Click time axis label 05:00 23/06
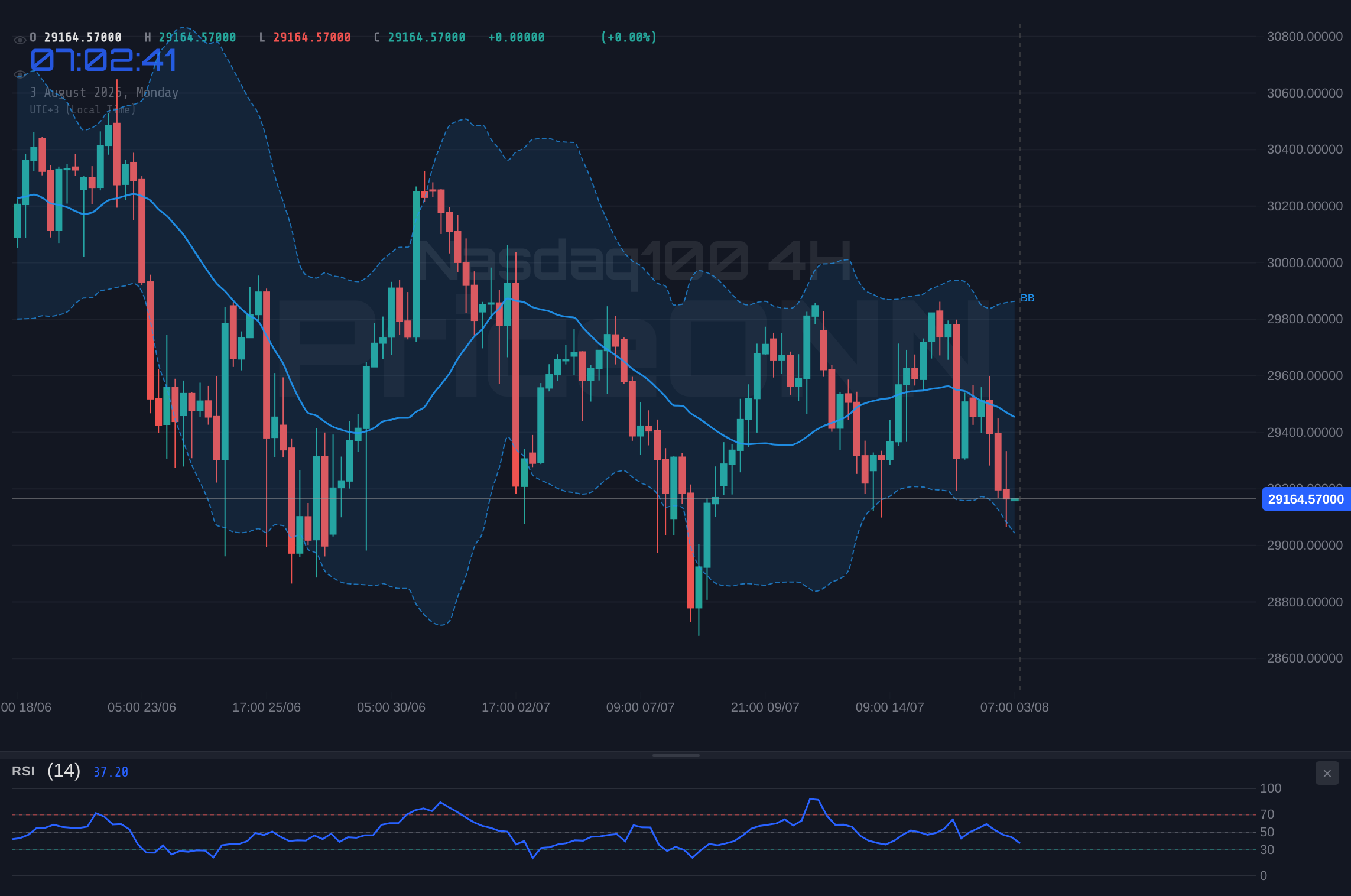 click(142, 707)
